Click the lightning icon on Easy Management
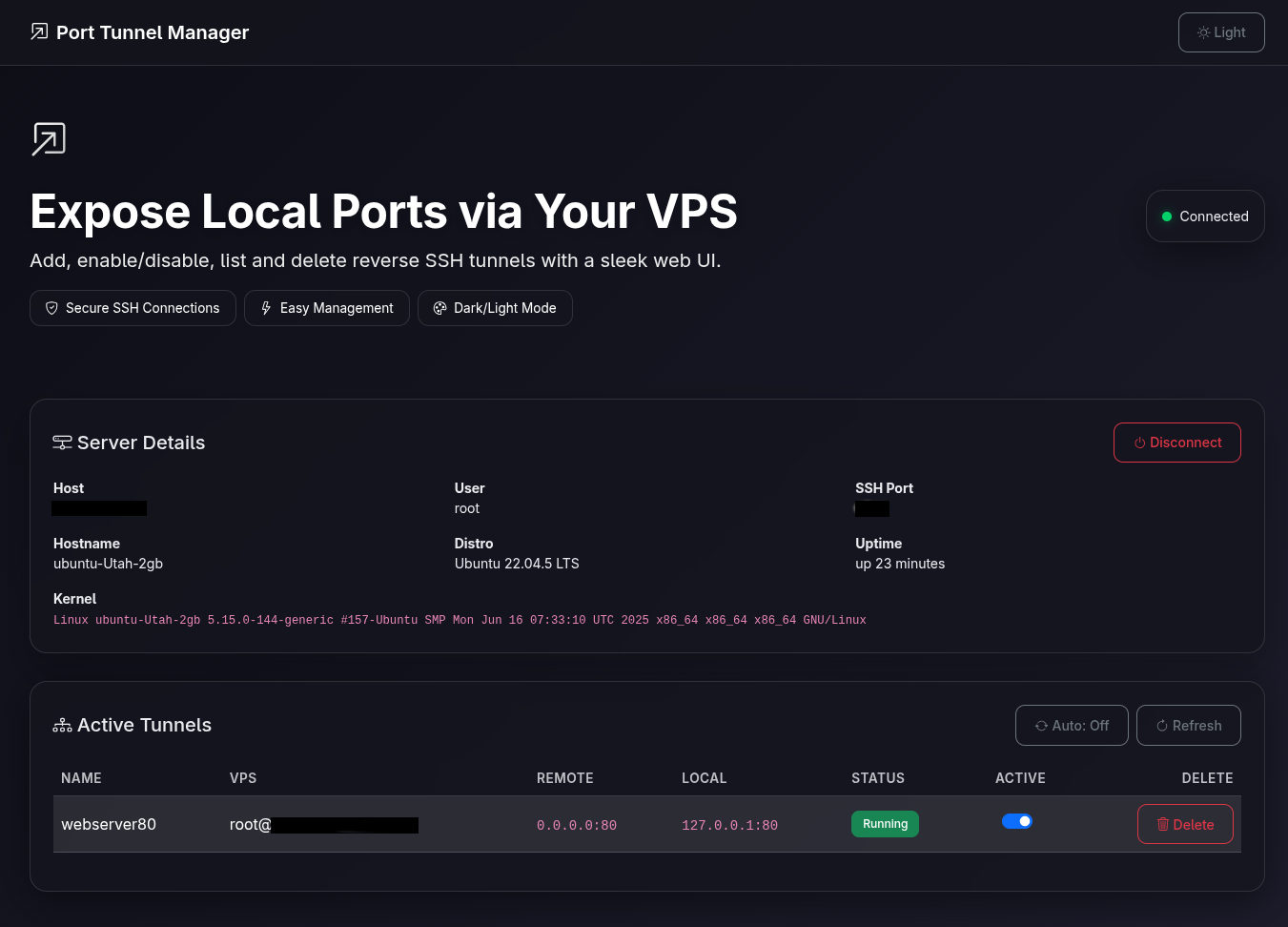The image size is (1288, 927). (266, 308)
